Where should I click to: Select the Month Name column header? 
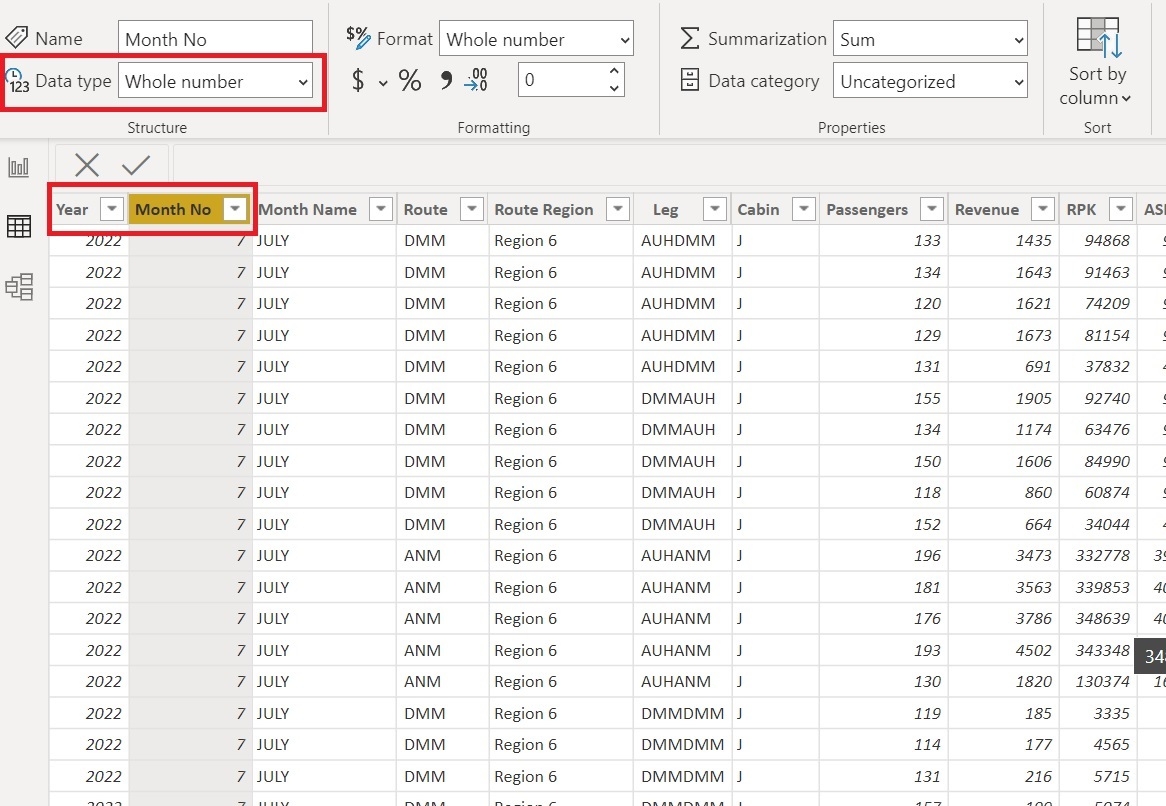(308, 210)
